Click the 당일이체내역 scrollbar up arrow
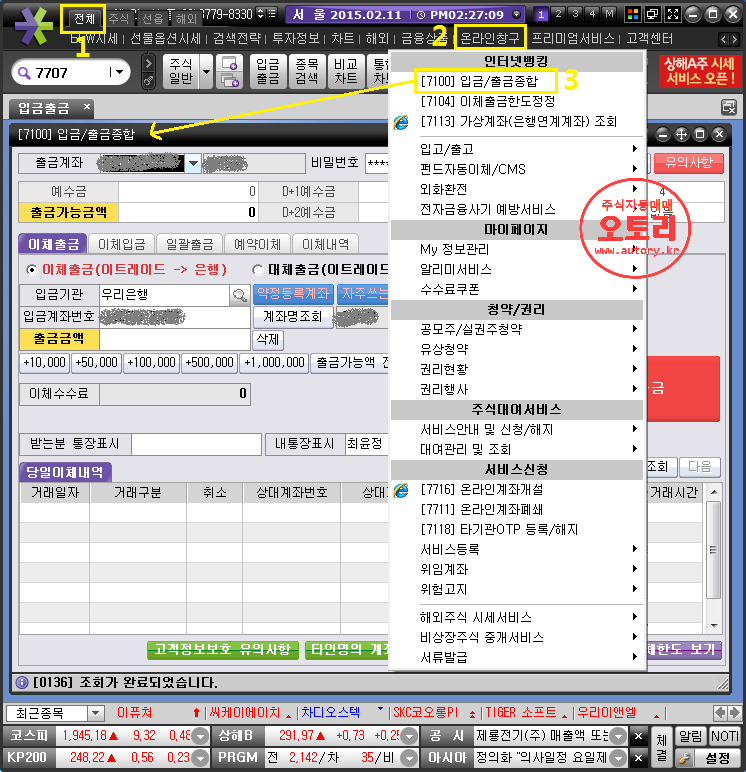Image resolution: width=746 pixels, height=772 pixels. coord(714,492)
